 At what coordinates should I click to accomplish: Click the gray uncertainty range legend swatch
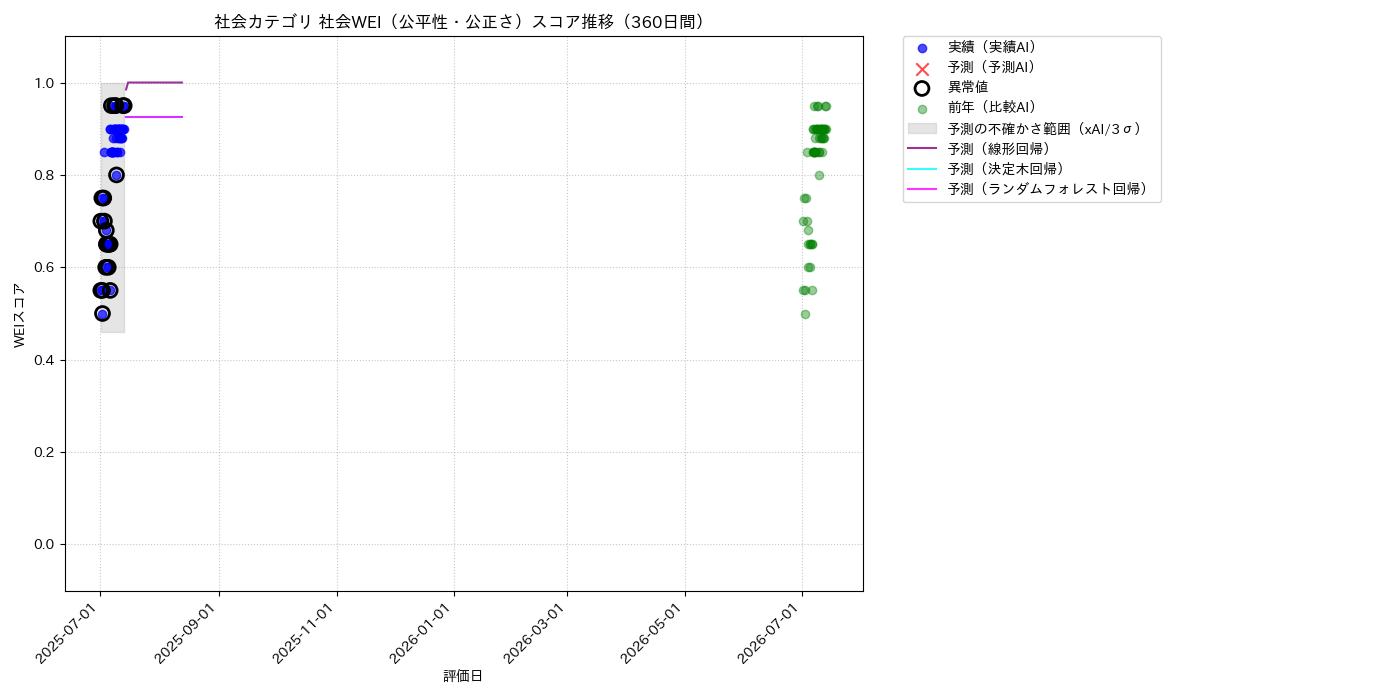922,129
